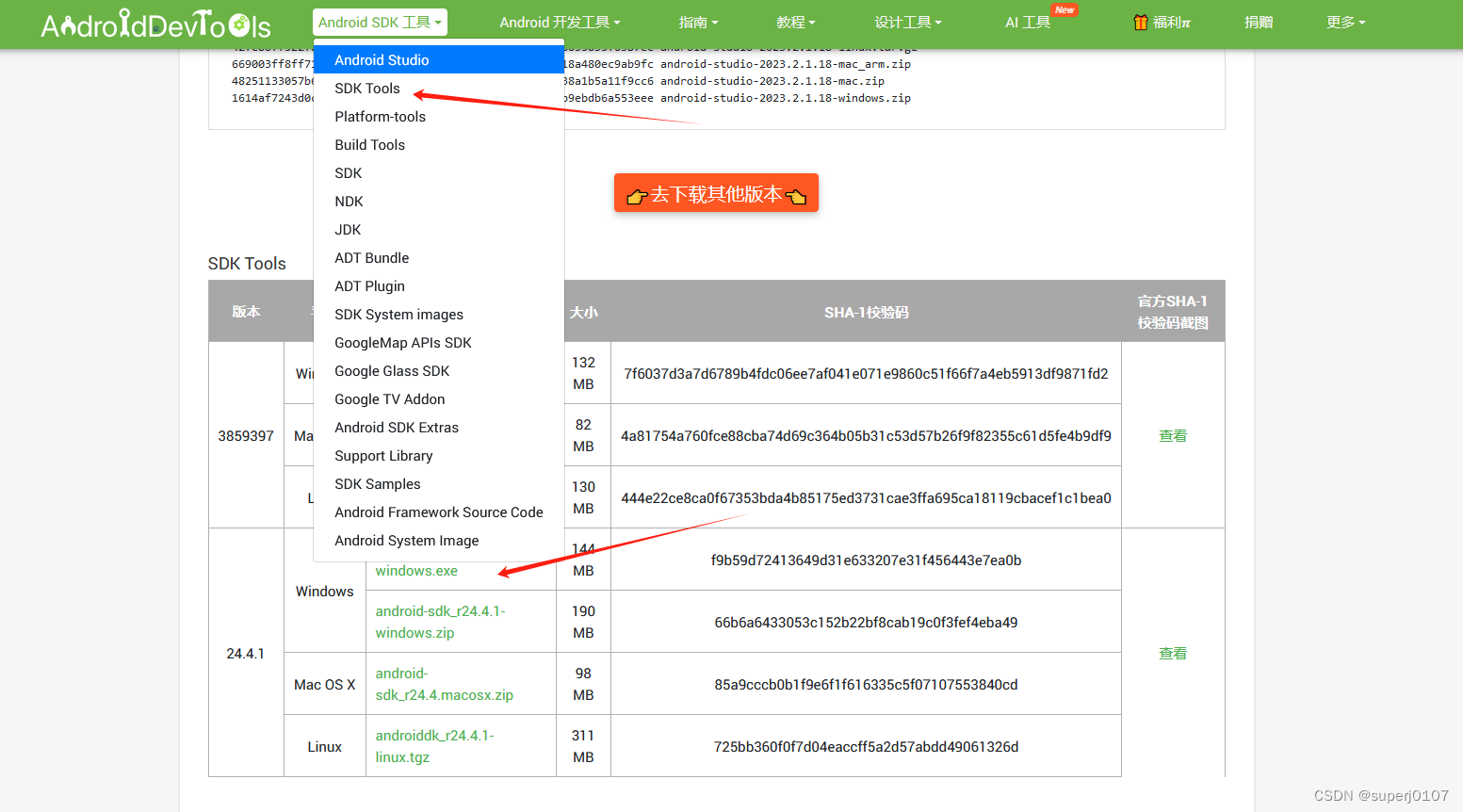
Task: Choose Google Glass SDK entry
Action: [439, 370]
